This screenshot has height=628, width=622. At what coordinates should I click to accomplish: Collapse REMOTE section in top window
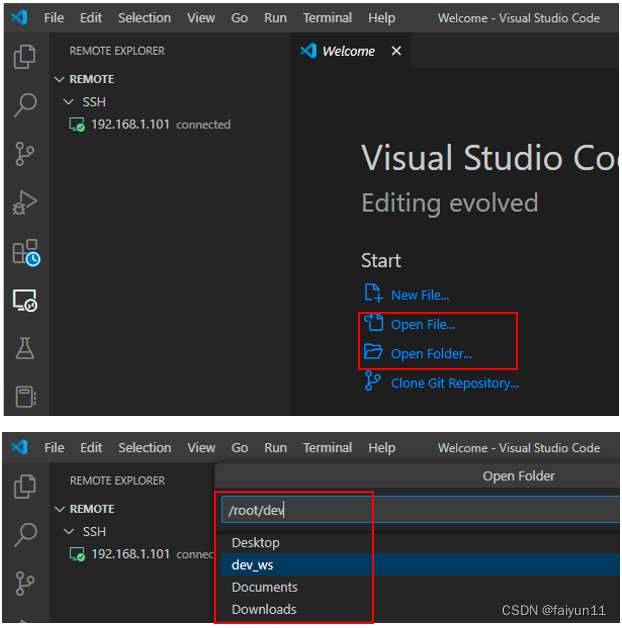click(59, 79)
